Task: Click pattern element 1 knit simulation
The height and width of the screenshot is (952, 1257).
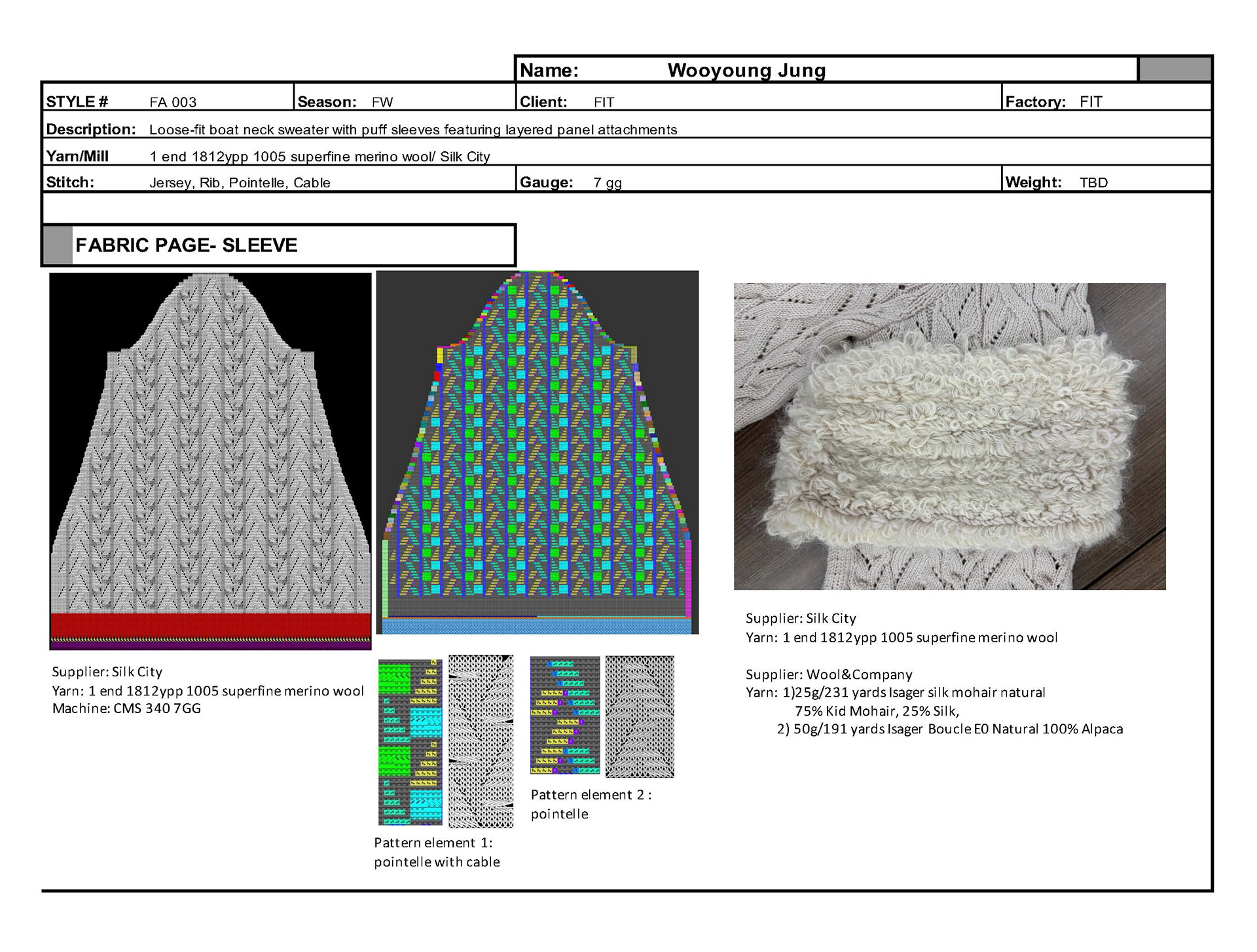Action: pos(481,741)
